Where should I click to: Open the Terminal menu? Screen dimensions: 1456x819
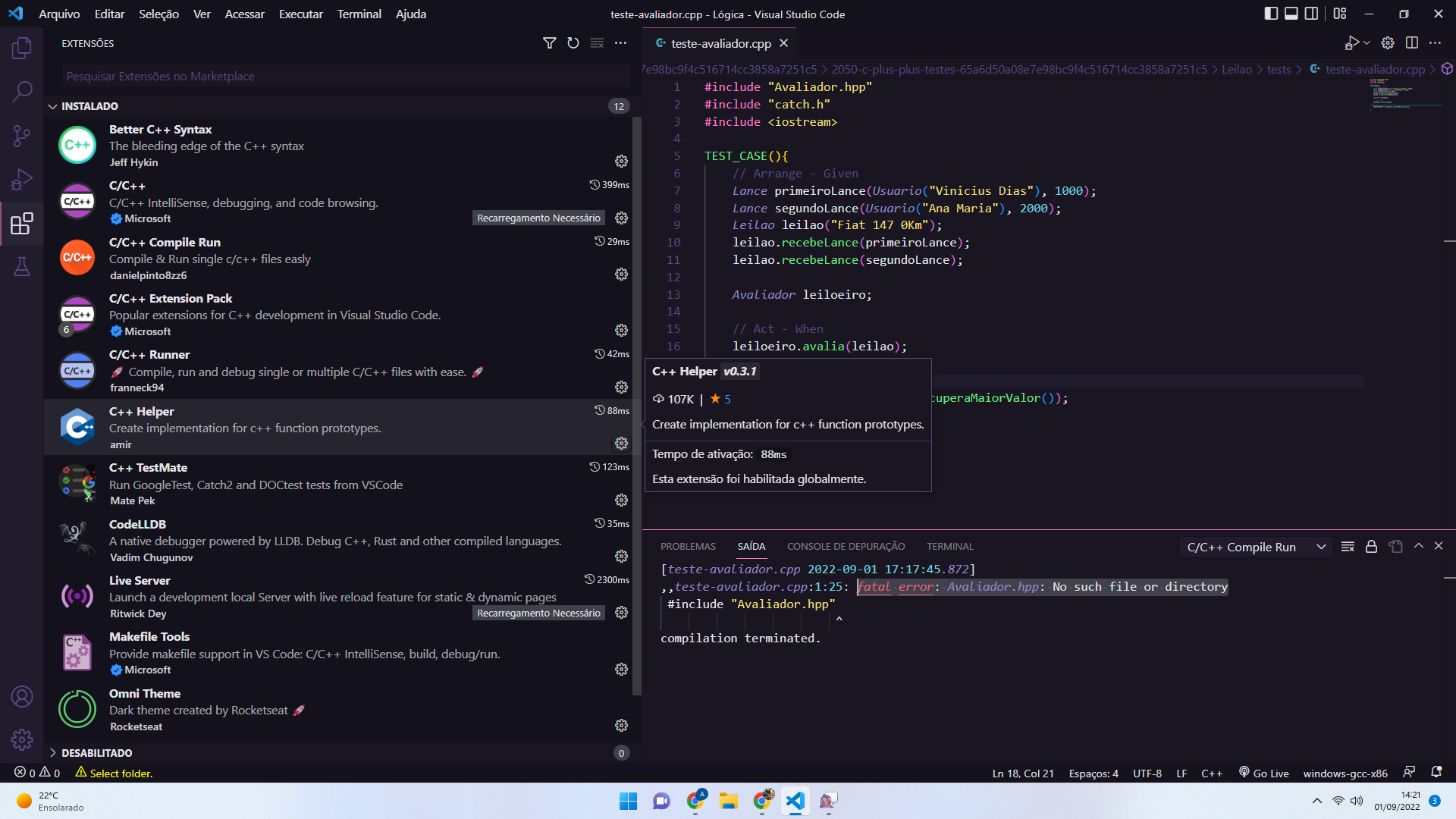point(359,14)
